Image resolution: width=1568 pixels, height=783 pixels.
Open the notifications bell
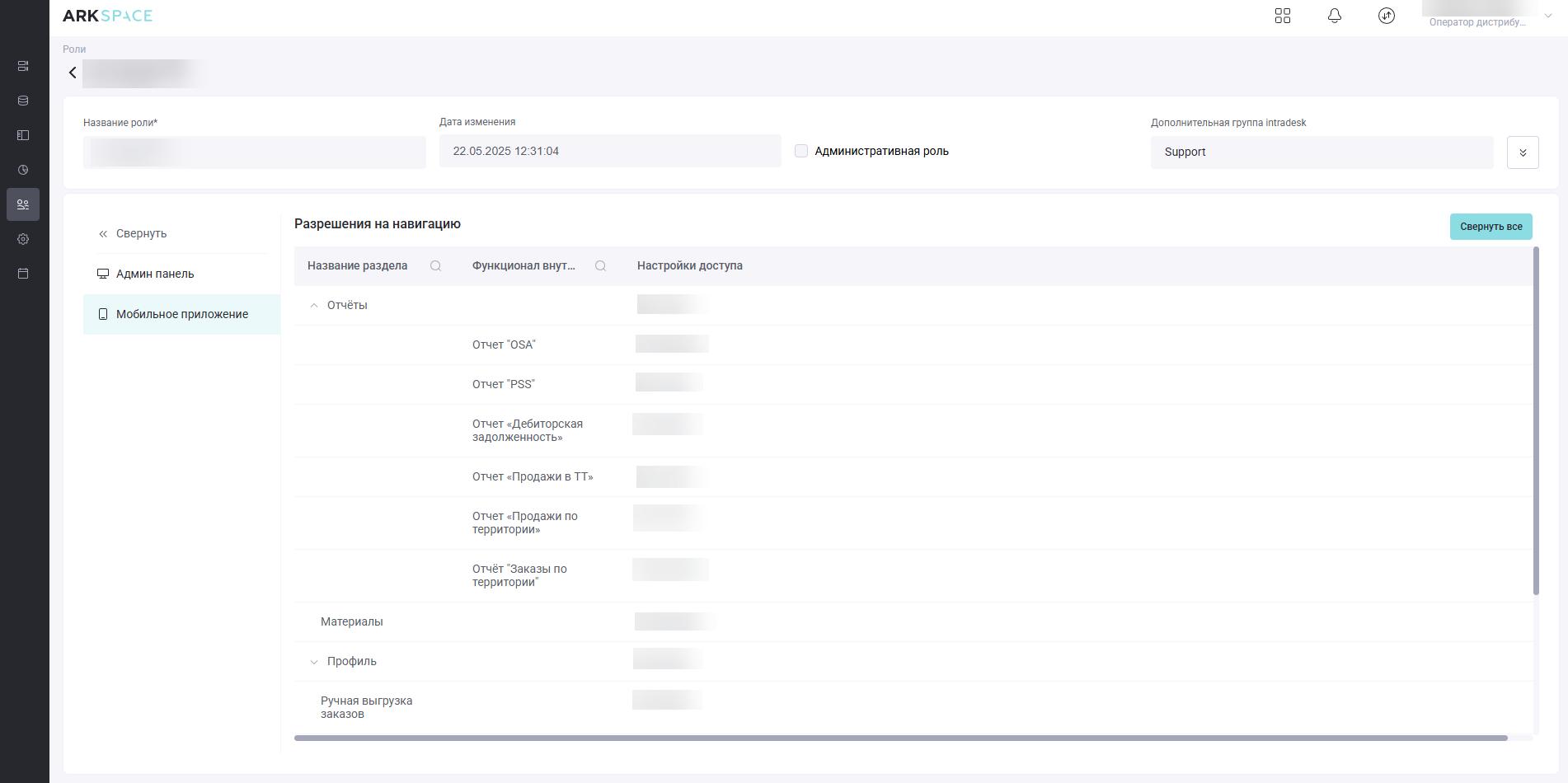click(x=1334, y=16)
